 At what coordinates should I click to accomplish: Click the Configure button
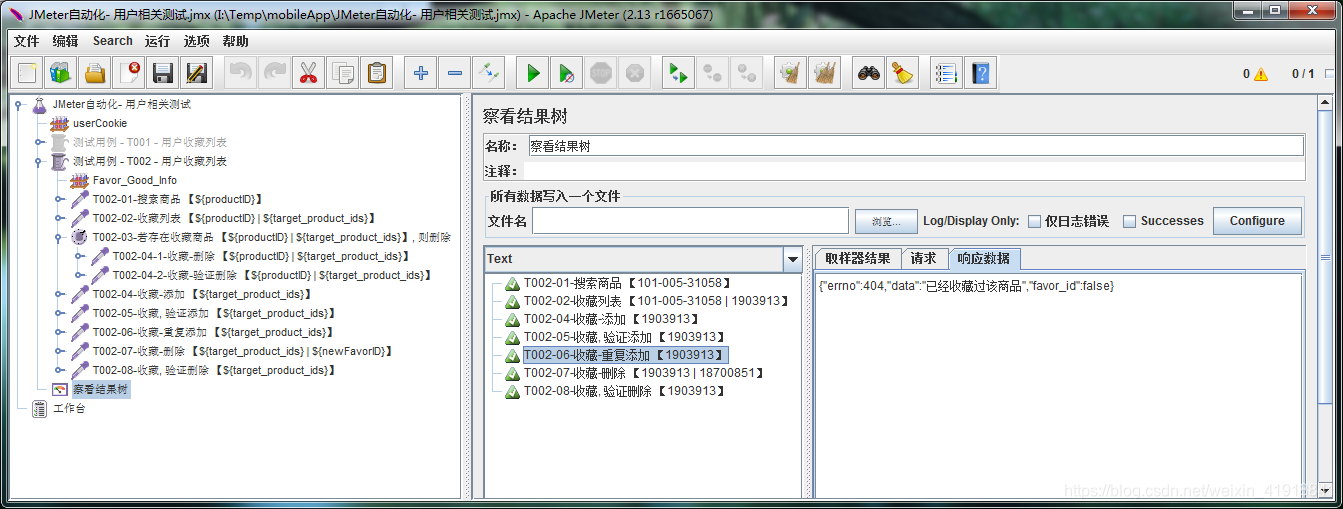tap(1257, 221)
